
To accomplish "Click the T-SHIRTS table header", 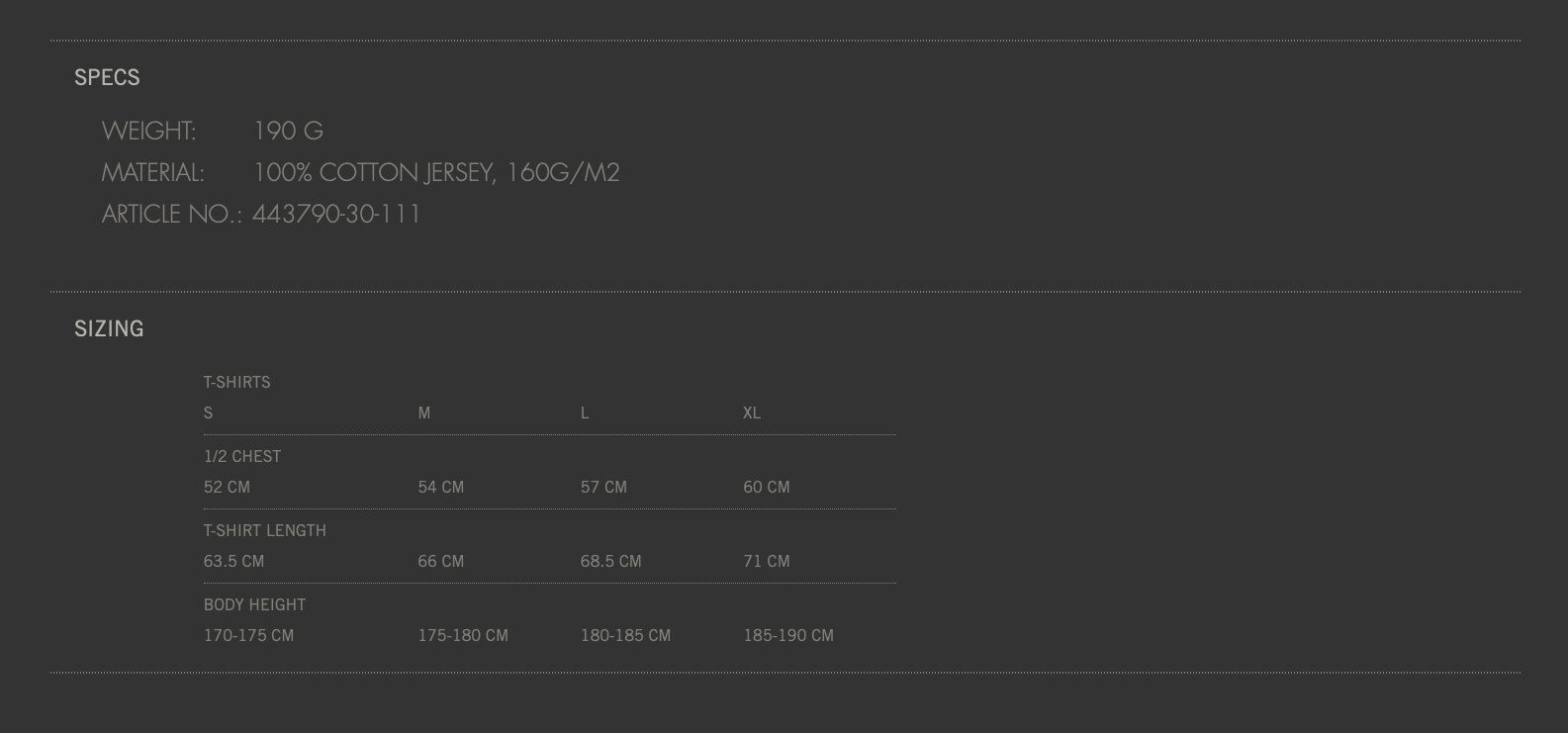I will [x=236, y=382].
